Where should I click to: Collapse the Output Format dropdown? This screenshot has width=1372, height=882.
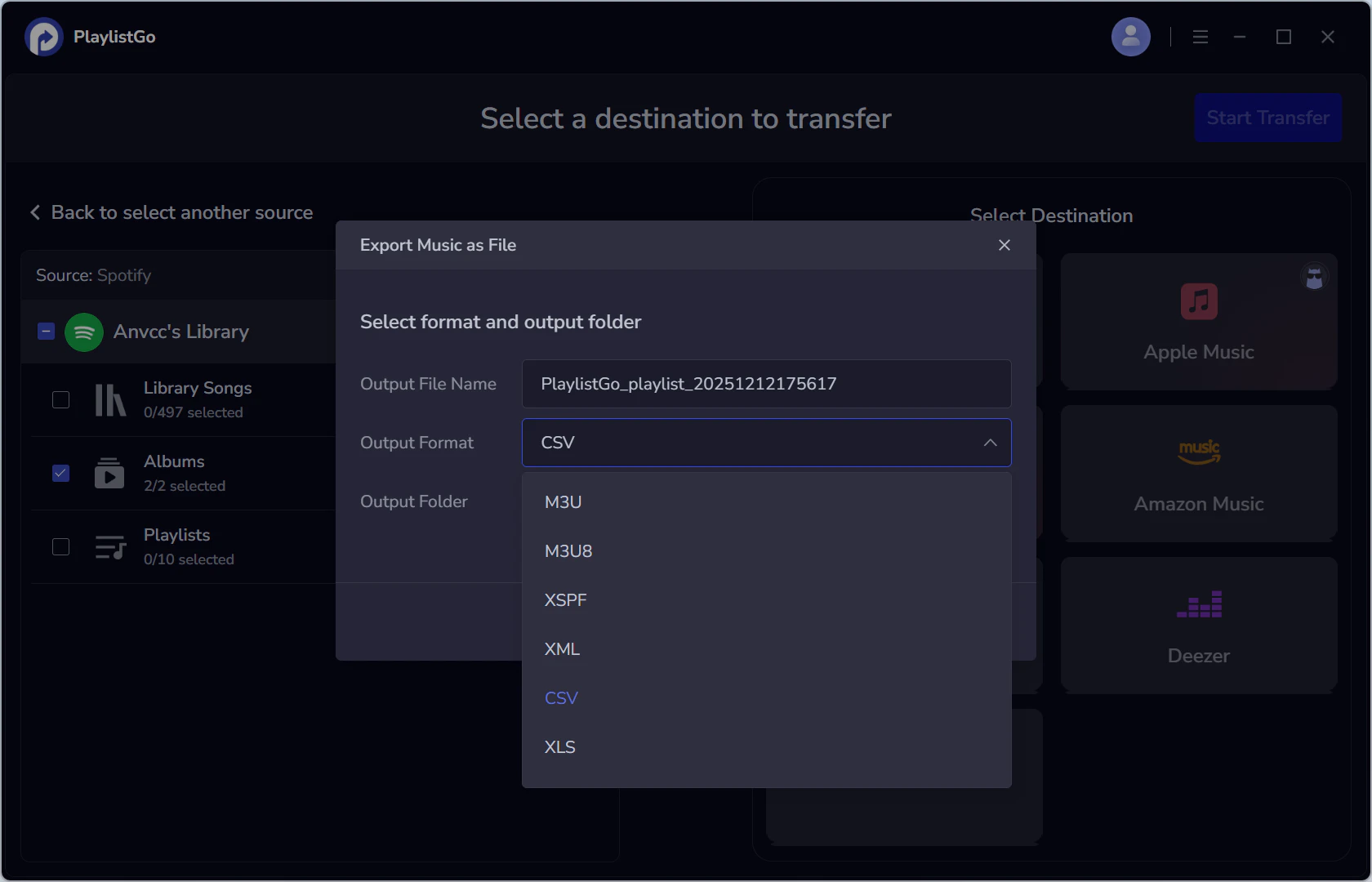point(990,443)
